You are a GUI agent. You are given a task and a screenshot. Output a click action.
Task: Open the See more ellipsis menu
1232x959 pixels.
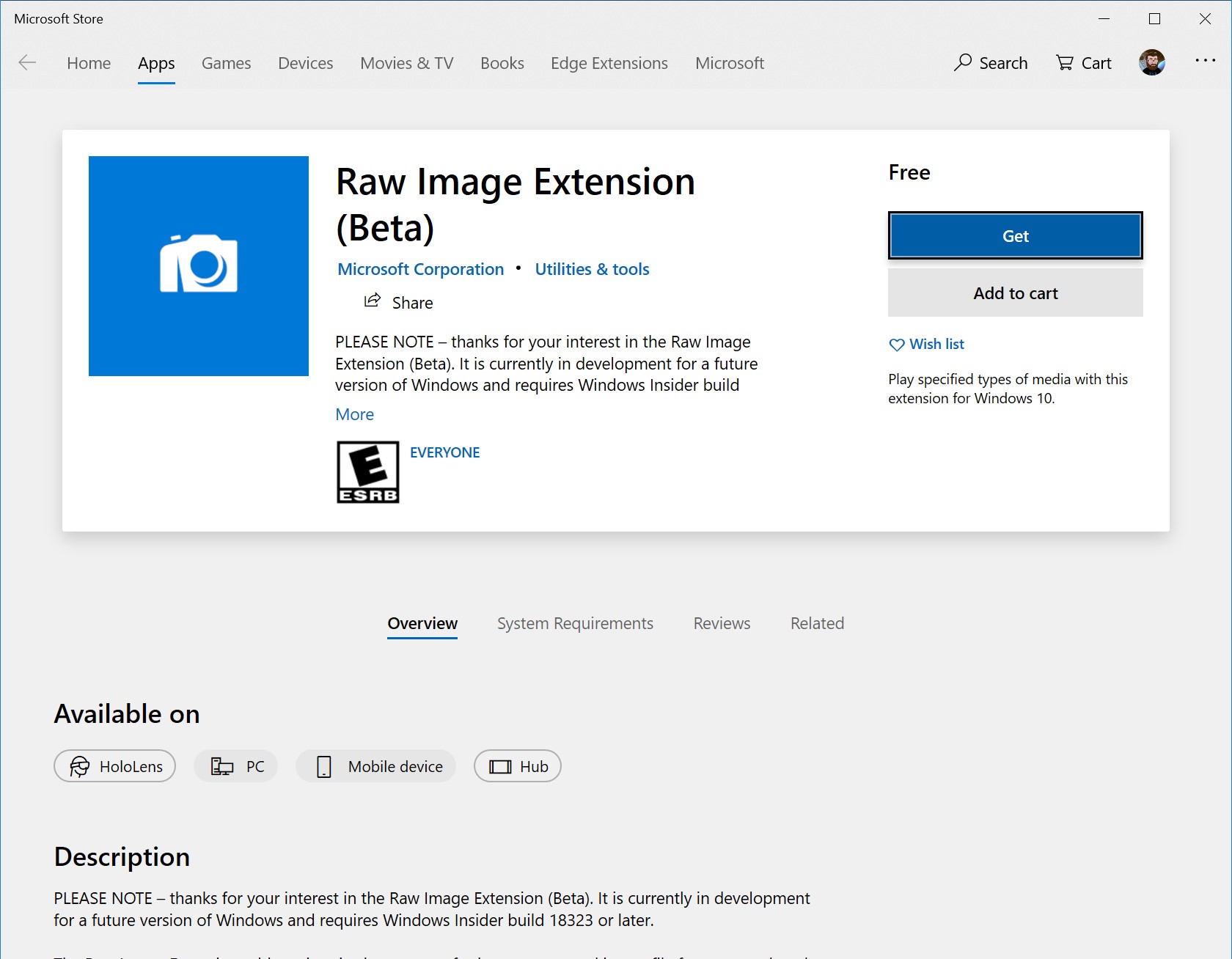pyautogui.click(x=1205, y=62)
